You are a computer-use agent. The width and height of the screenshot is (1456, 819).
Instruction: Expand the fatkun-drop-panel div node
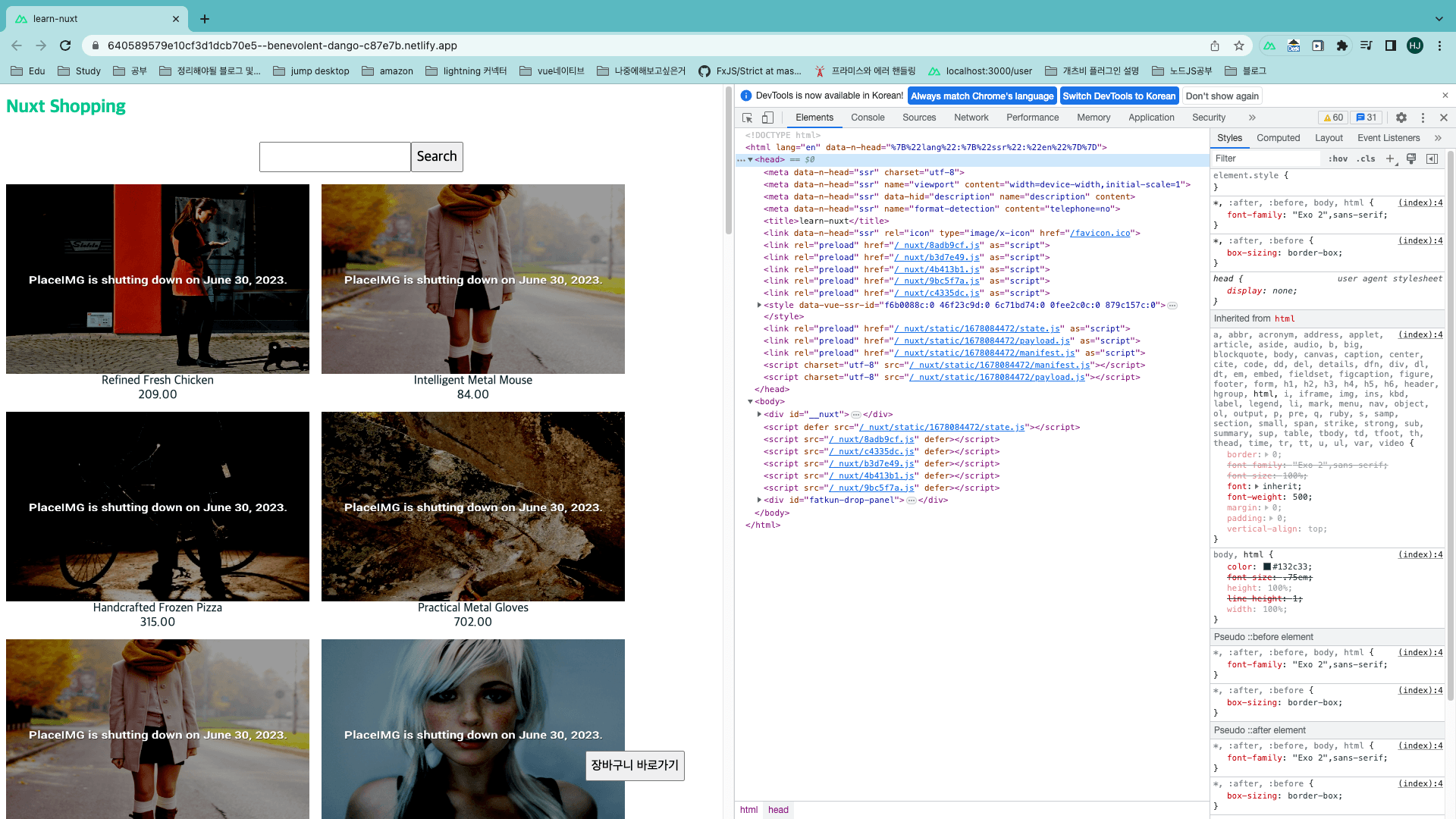pos(759,500)
